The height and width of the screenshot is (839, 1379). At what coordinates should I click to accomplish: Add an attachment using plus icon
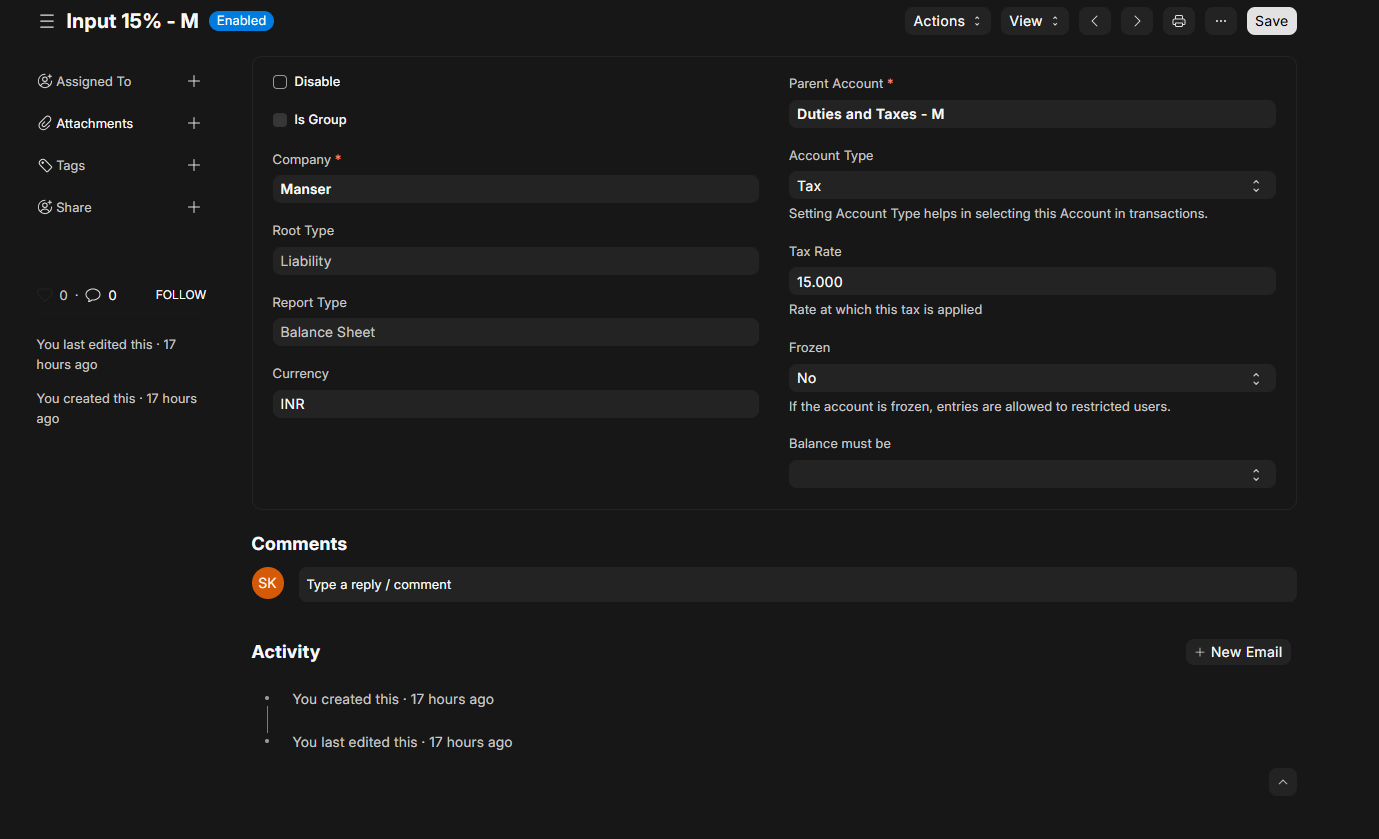click(194, 124)
